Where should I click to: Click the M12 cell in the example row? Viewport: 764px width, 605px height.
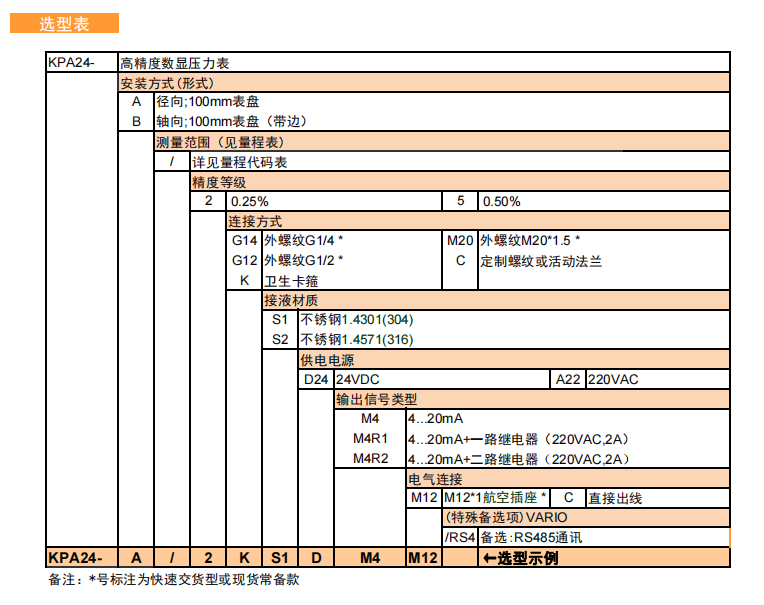click(x=423, y=558)
